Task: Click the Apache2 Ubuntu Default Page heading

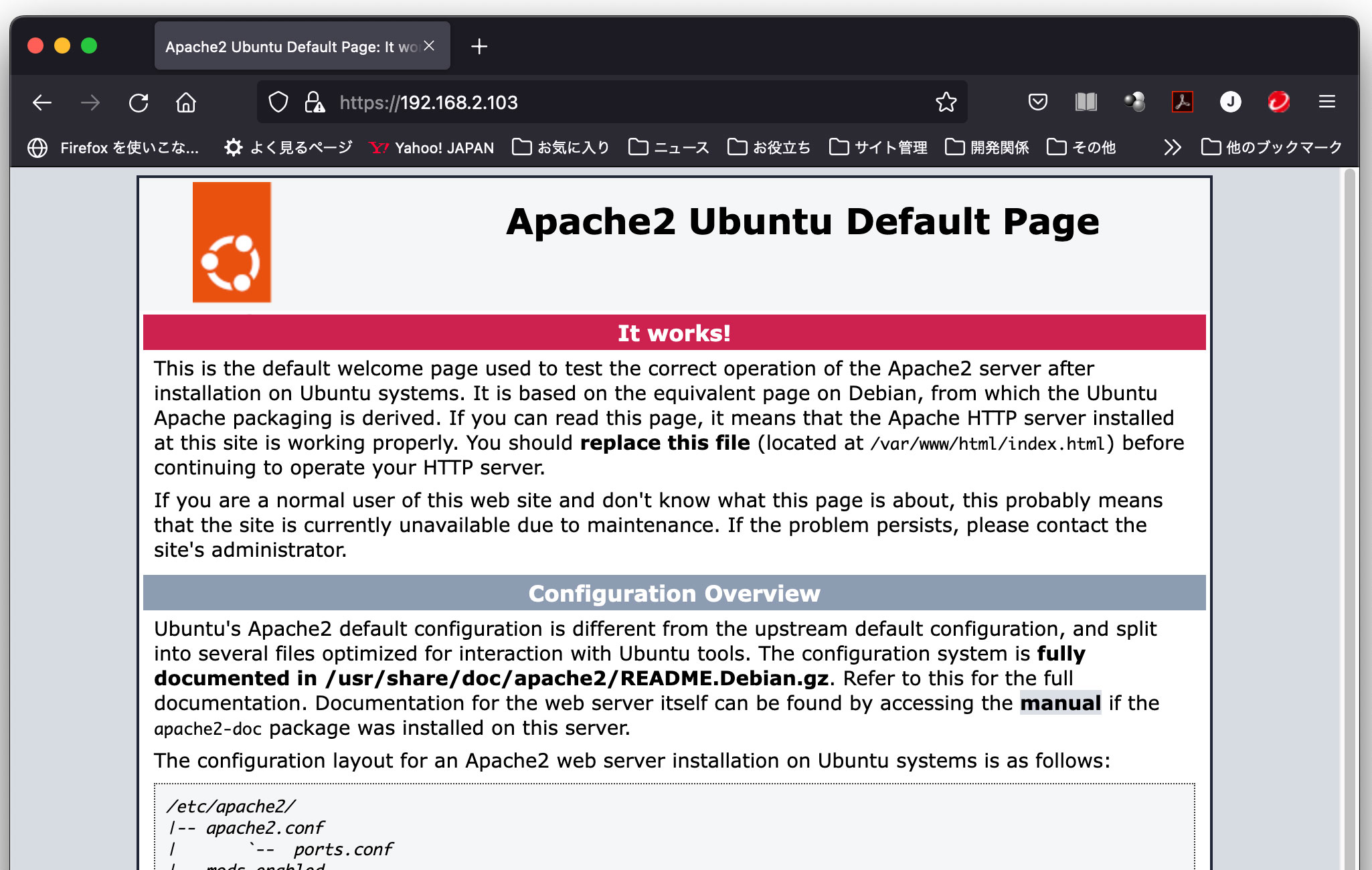Action: coord(802,222)
